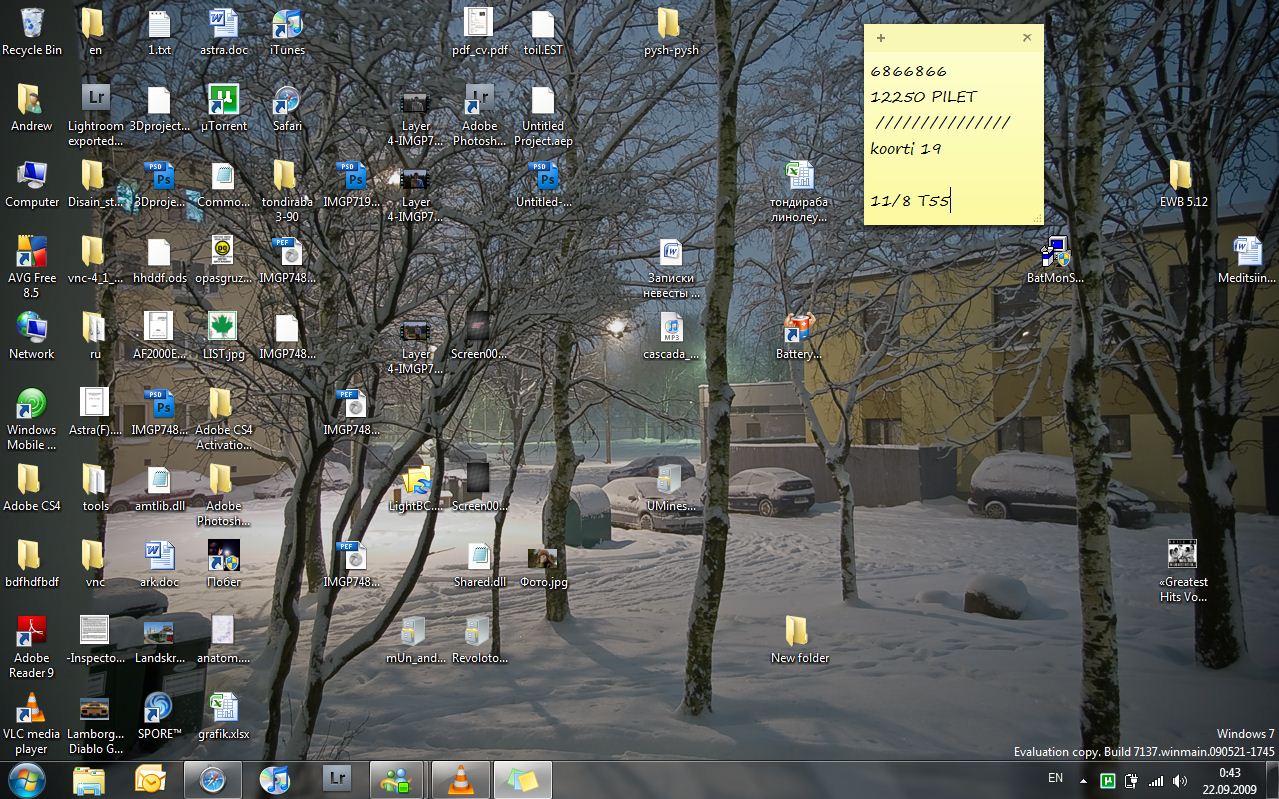Open the Recycle Bin
Screen dimensions: 1279x799
31,25
